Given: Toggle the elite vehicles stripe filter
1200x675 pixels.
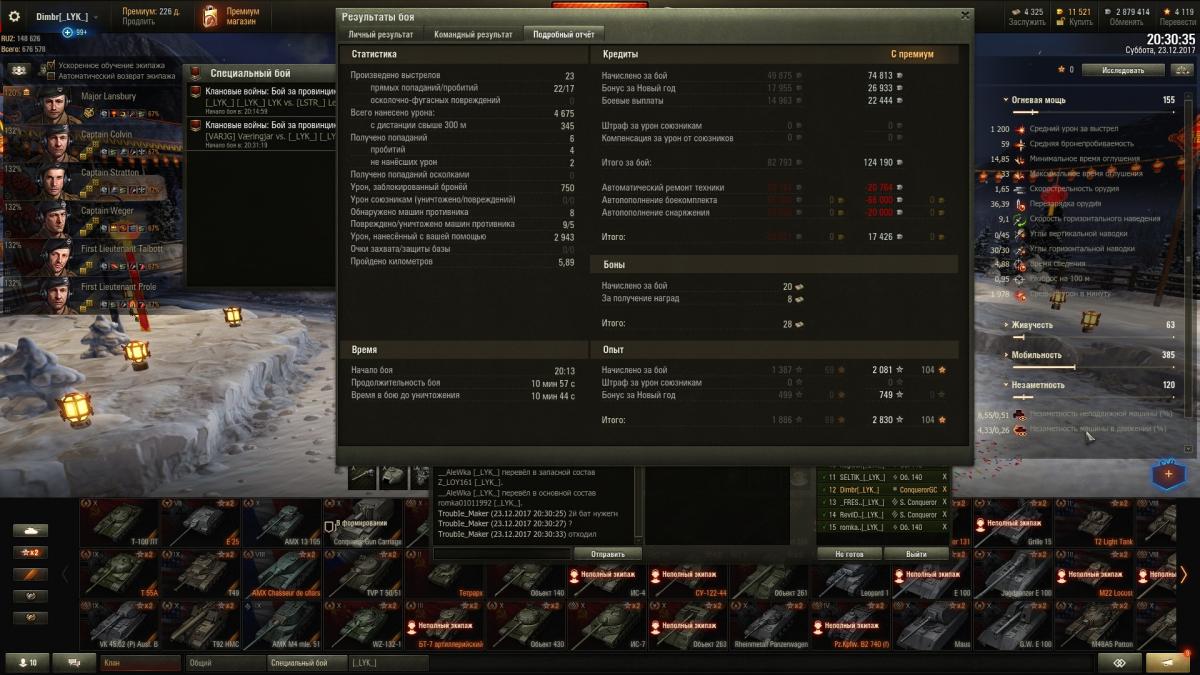Looking at the screenshot, I should (x=30, y=574).
